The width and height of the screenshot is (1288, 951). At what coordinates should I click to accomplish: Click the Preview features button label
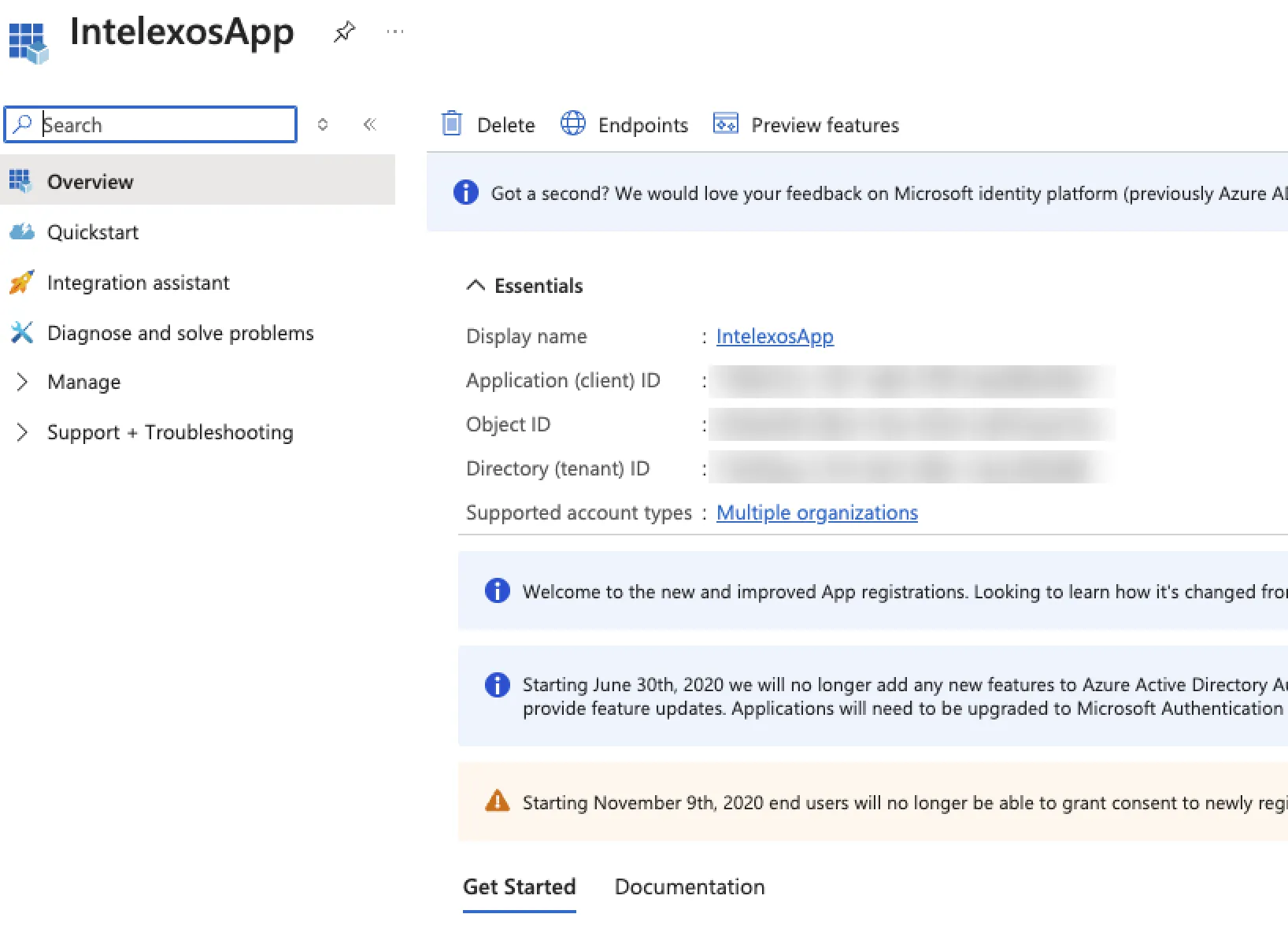(825, 125)
